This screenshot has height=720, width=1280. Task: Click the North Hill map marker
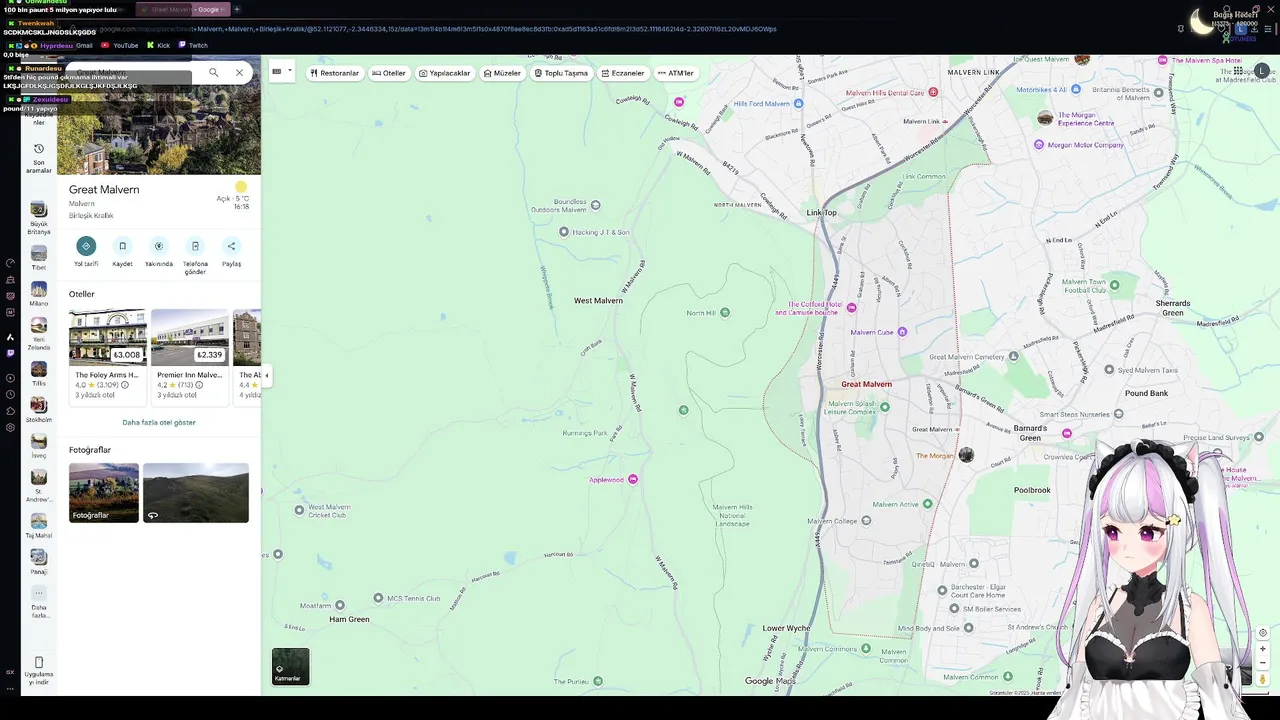[725, 313]
